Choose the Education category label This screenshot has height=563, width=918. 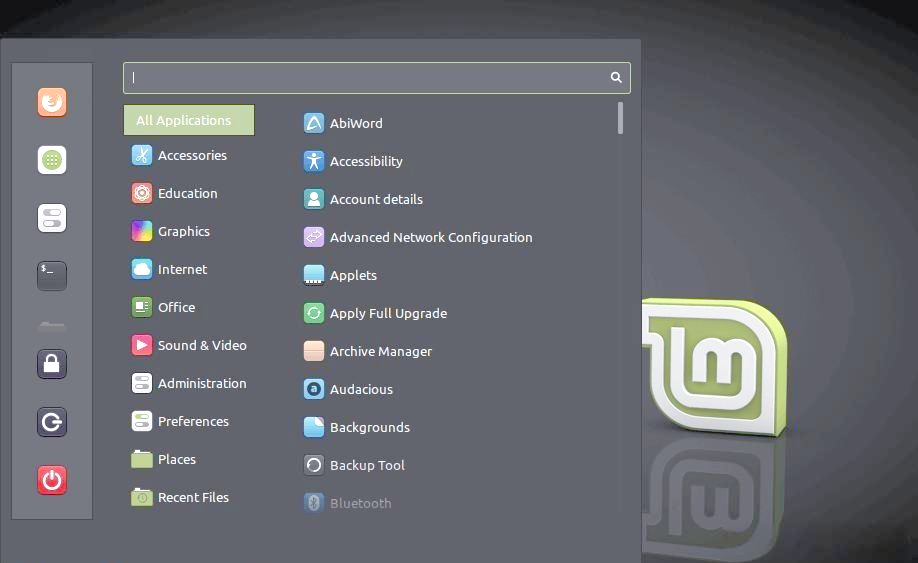click(x=187, y=193)
